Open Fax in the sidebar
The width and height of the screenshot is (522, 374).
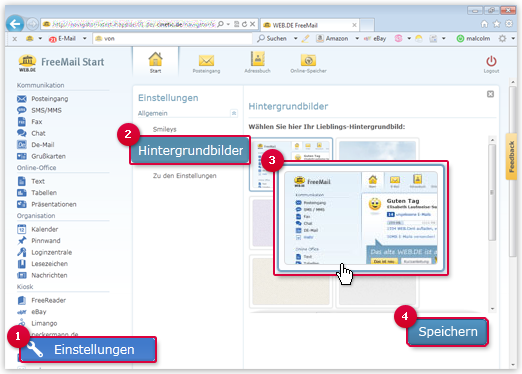click(30, 122)
